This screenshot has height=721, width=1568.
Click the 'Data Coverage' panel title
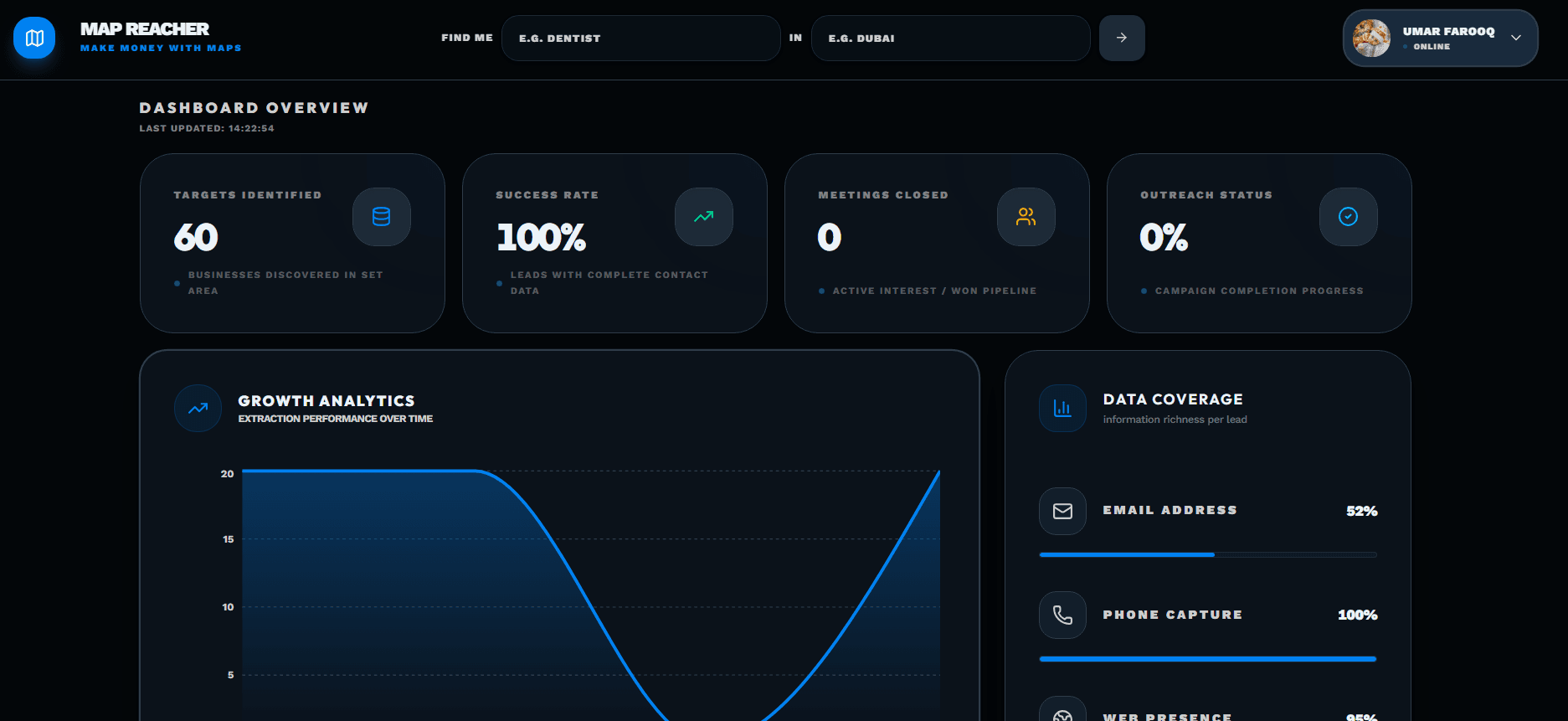click(x=1173, y=399)
